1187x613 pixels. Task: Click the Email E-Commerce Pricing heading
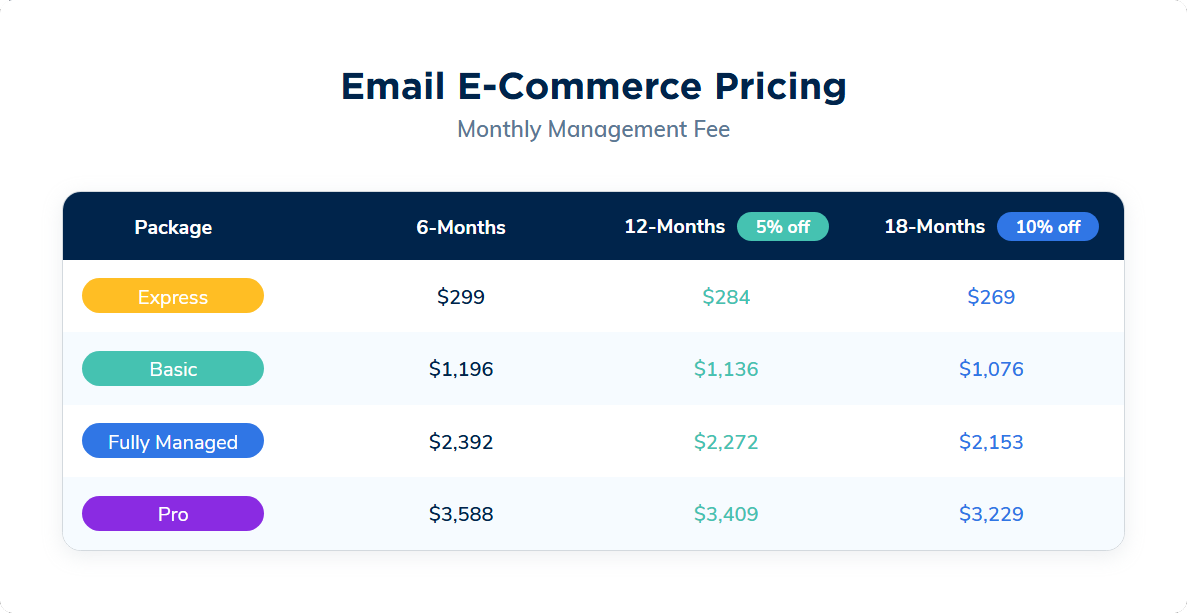[x=593, y=86]
